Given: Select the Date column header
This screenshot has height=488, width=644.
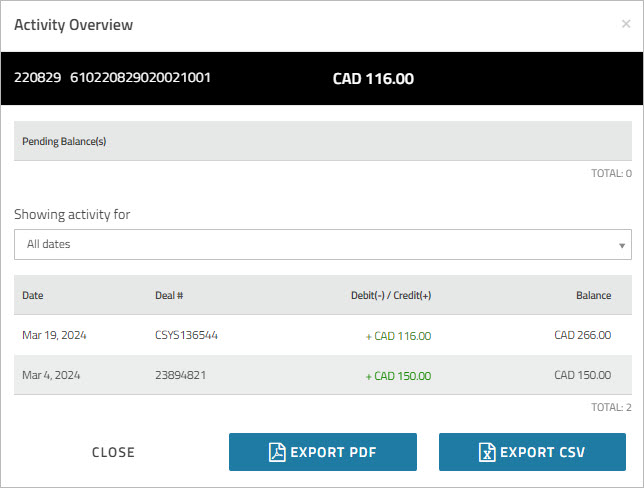Looking at the screenshot, I should click(33, 295).
